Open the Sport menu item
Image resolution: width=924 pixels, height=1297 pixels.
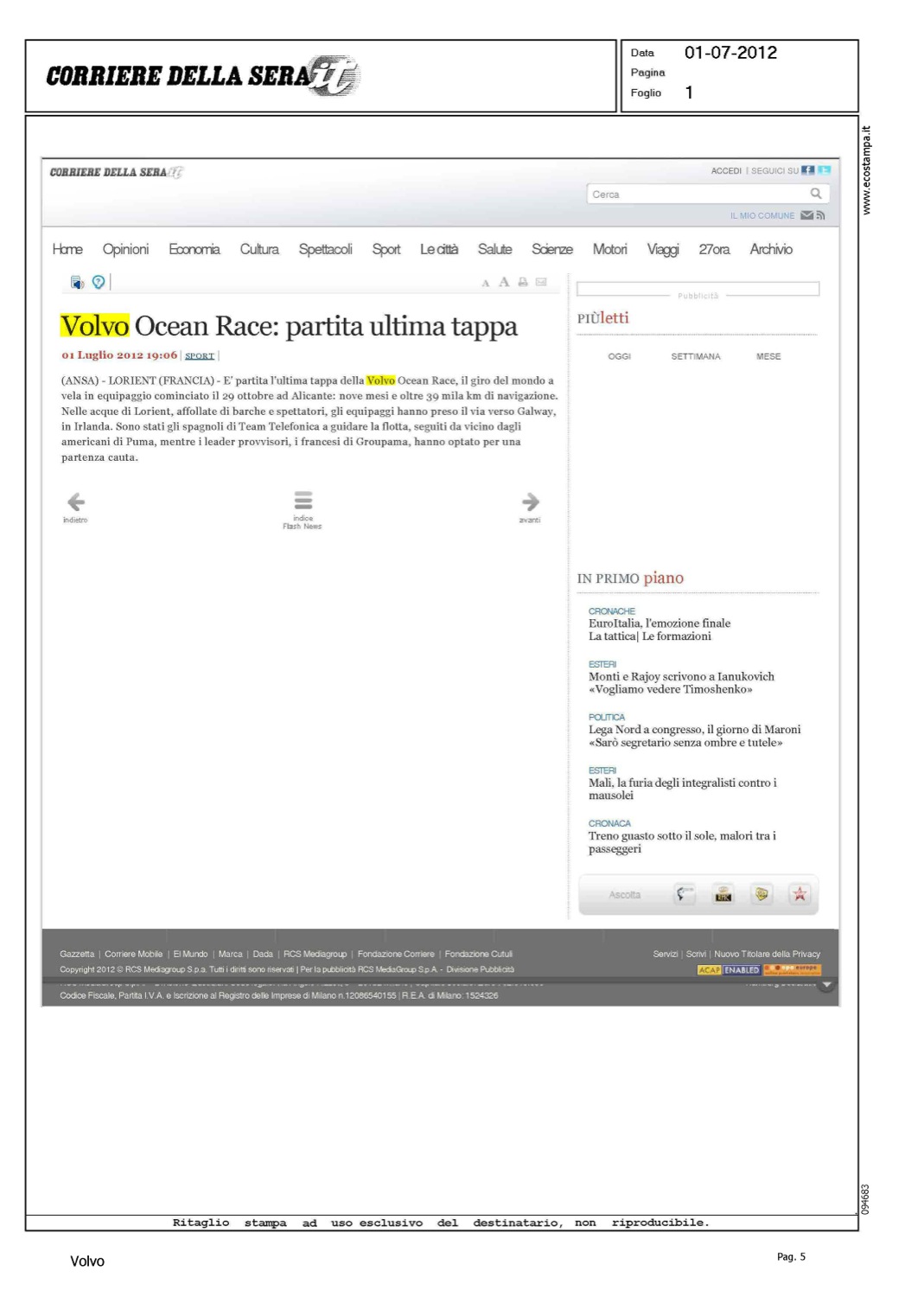pos(386,249)
